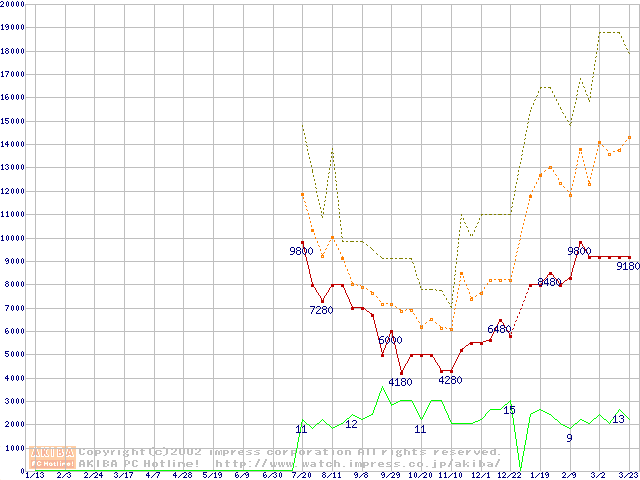The width and height of the screenshot is (640, 480).
Task: Click the 7/20 date on x-axis
Action: pyautogui.click(x=300, y=475)
